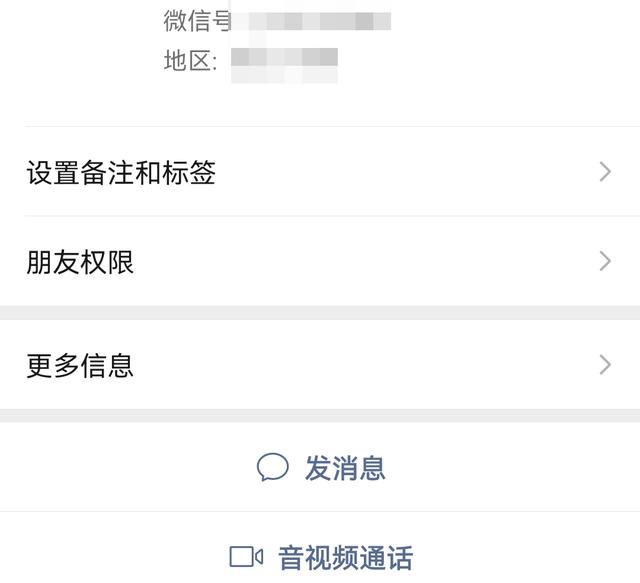Click the lighter blurred line below the region
The height and width of the screenshot is (583, 640).
[284, 75]
